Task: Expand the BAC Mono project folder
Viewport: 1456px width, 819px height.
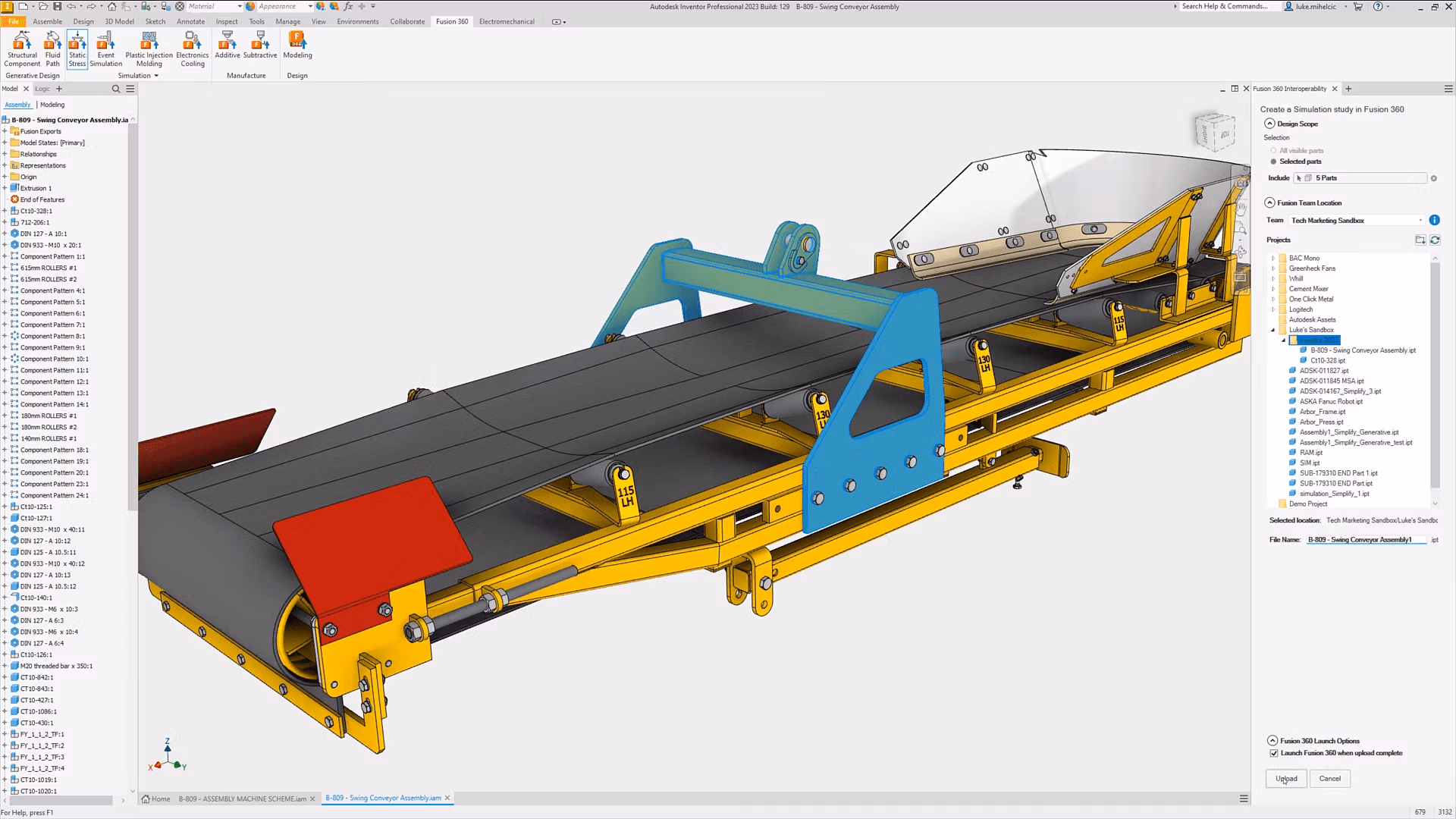Action: [1273, 258]
